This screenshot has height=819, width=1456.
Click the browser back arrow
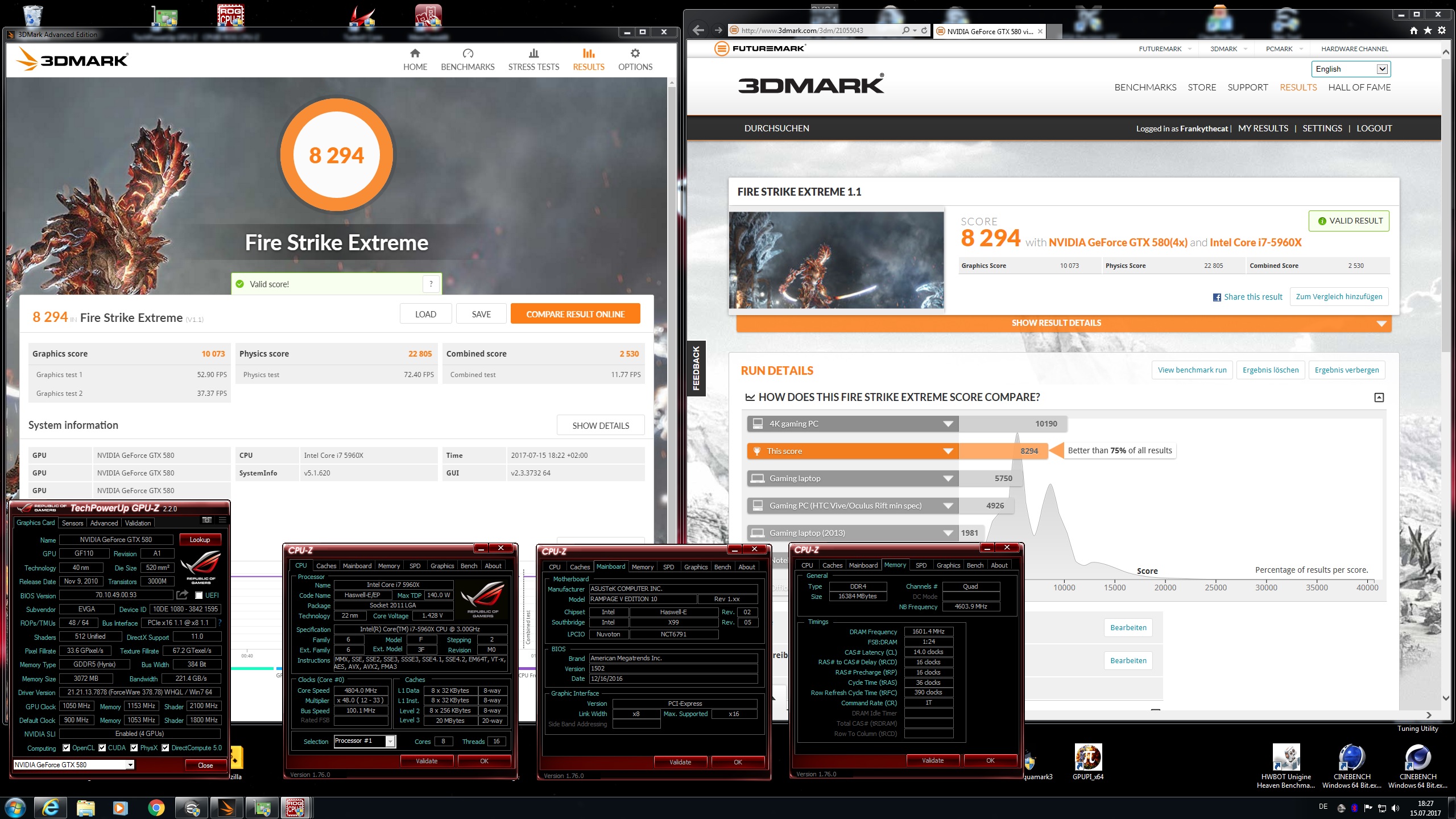coord(698,30)
